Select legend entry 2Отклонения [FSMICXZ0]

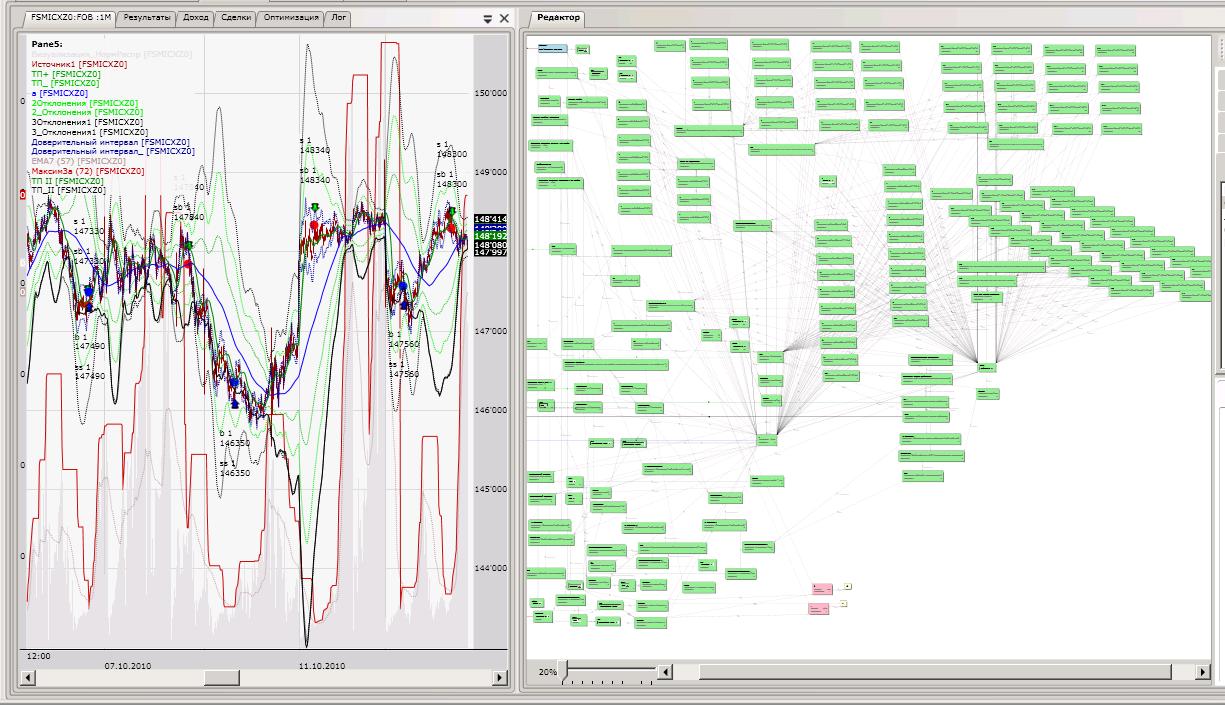[x=85, y=103]
